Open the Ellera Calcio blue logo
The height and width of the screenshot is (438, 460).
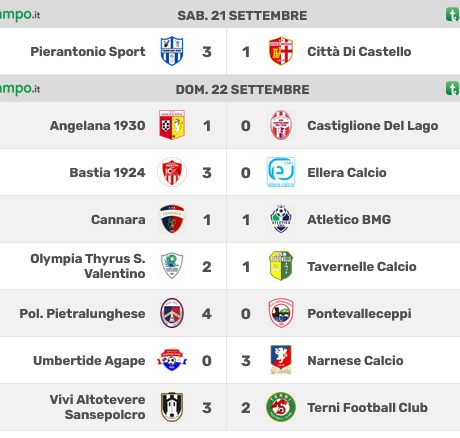click(281, 172)
